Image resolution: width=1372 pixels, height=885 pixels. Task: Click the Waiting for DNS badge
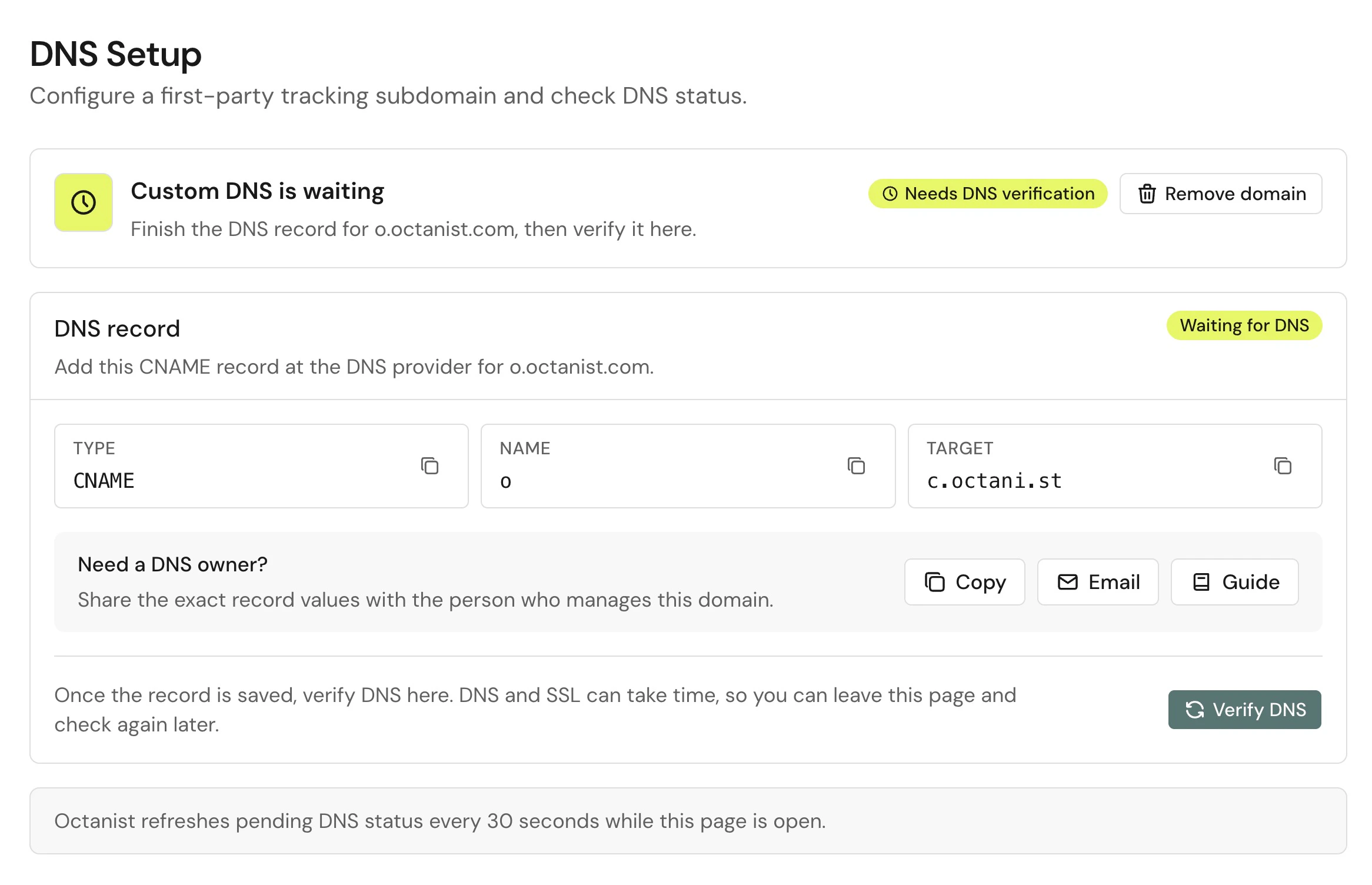coord(1244,325)
